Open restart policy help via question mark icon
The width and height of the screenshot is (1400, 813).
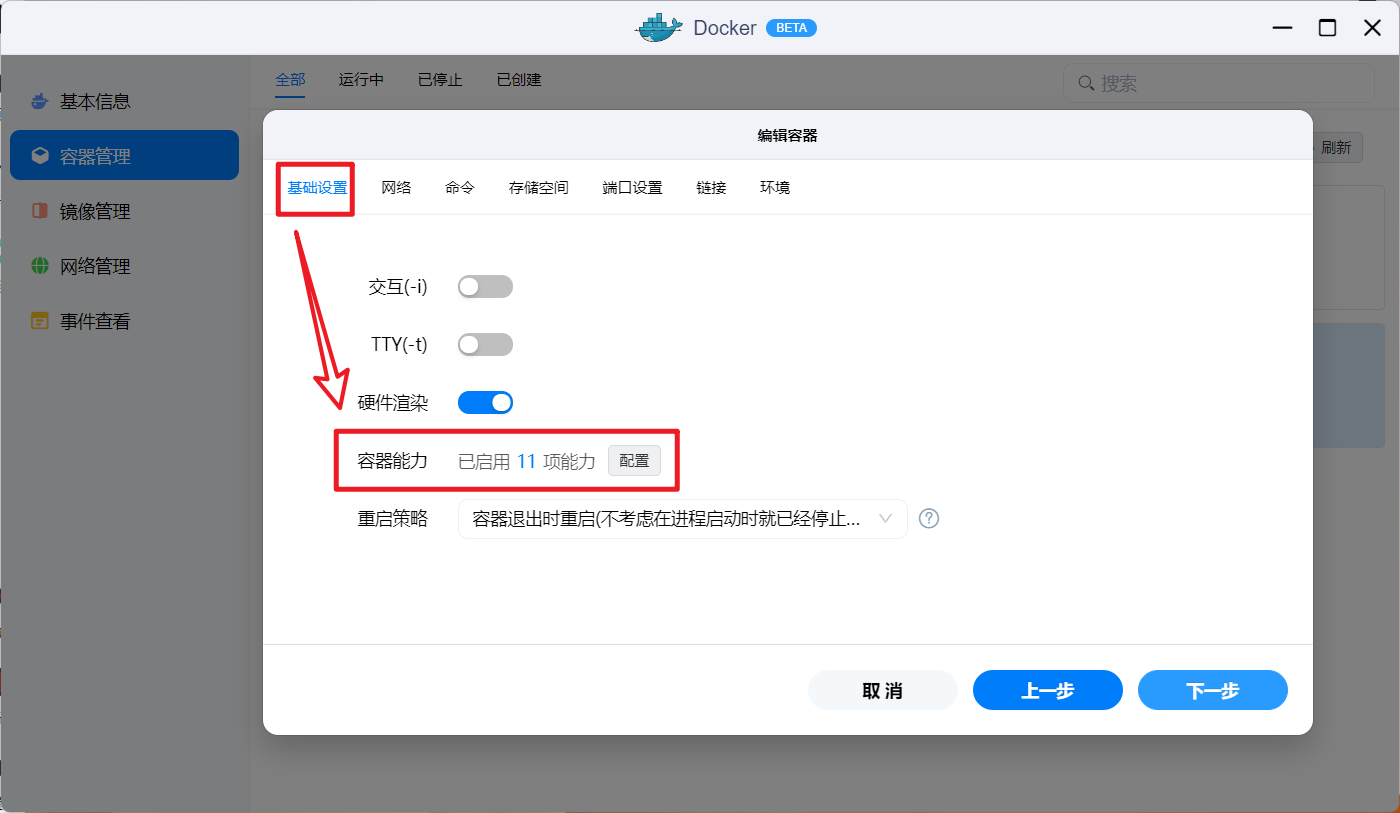[x=928, y=518]
